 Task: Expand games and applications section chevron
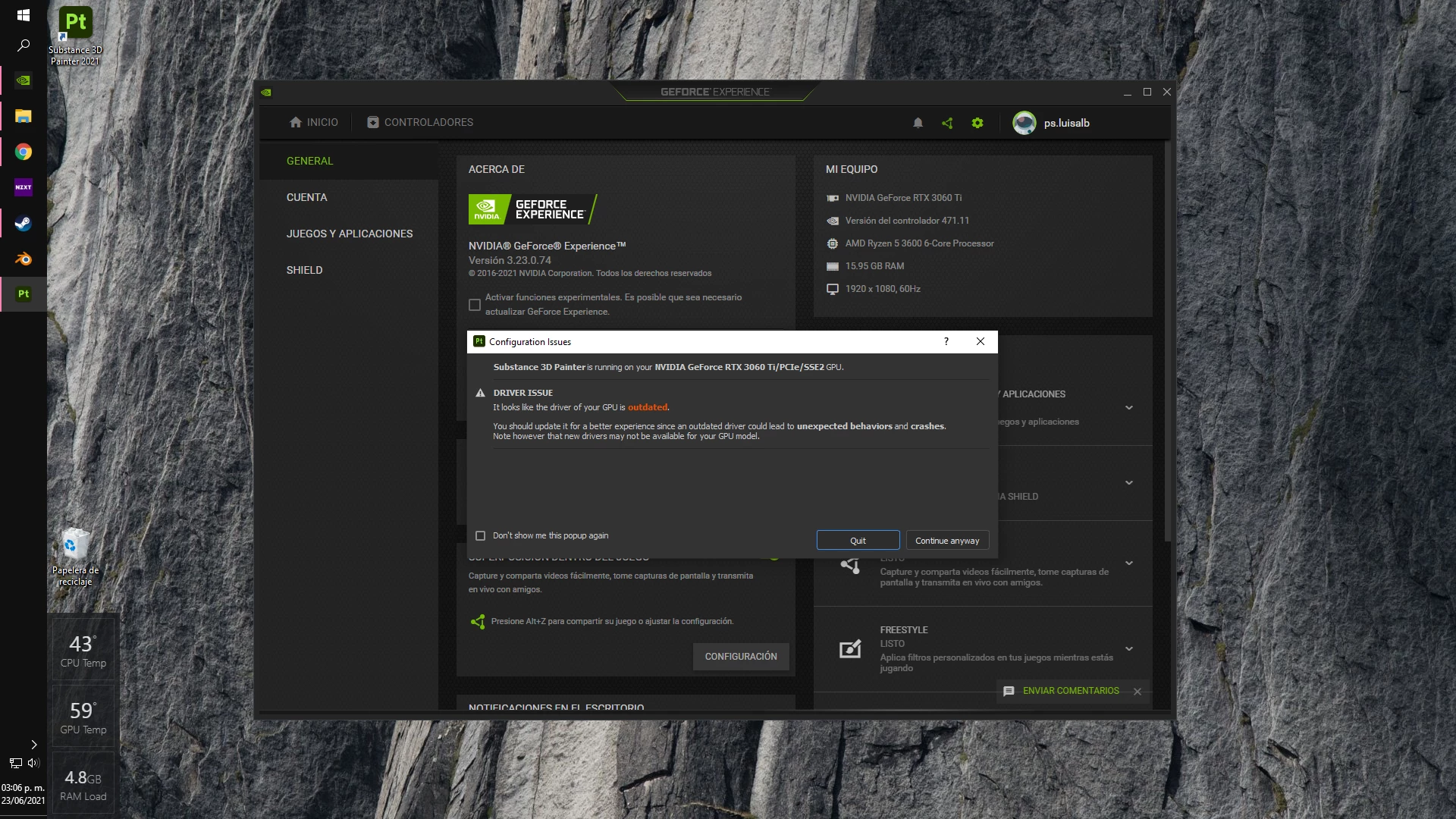[1129, 408]
